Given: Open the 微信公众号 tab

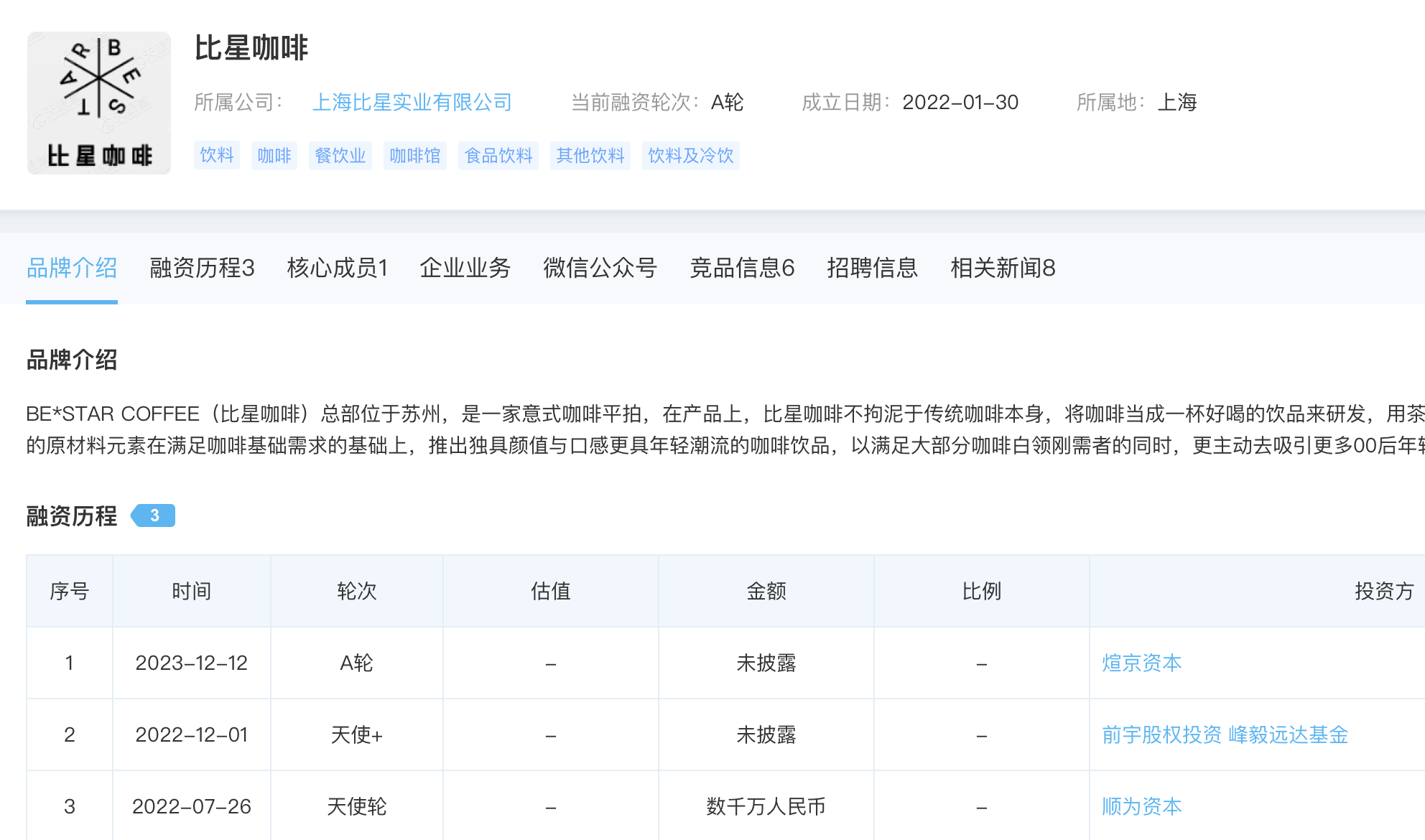Looking at the screenshot, I should point(600,268).
